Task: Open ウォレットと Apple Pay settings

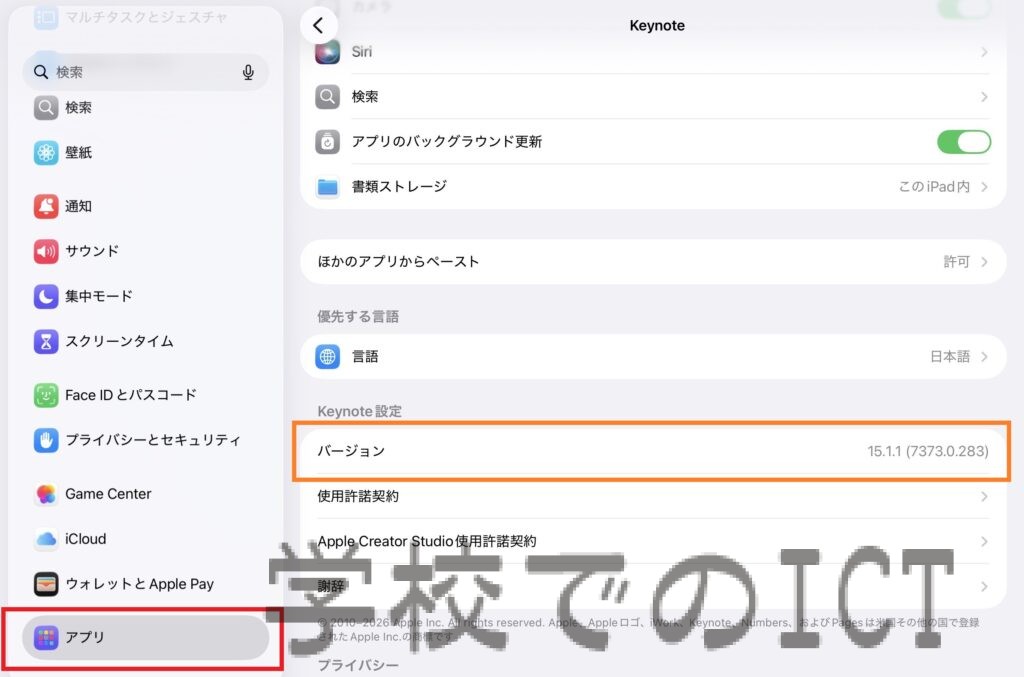Action: pos(139,584)
